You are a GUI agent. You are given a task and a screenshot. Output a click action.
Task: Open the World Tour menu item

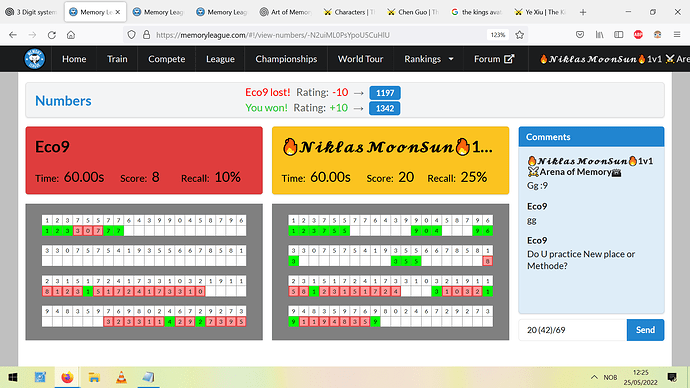click(x=360, y=59)
